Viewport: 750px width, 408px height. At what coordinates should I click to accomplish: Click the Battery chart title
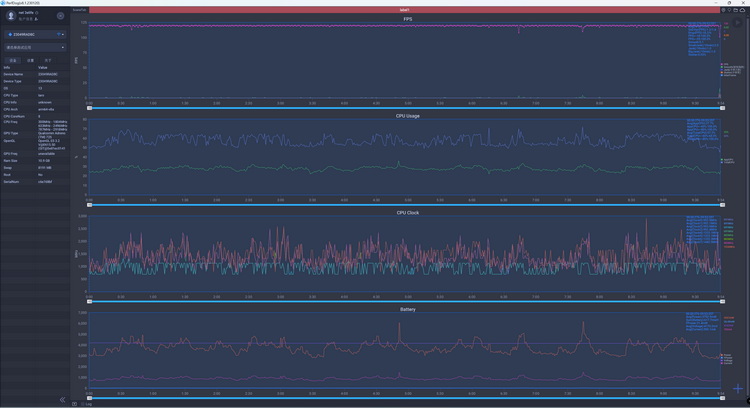click(408, 309)
